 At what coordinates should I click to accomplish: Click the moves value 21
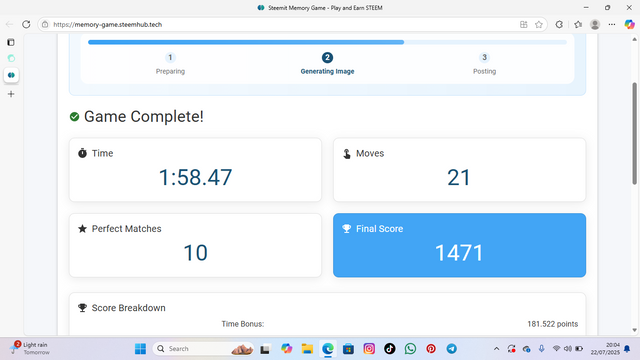coord(459,177)
